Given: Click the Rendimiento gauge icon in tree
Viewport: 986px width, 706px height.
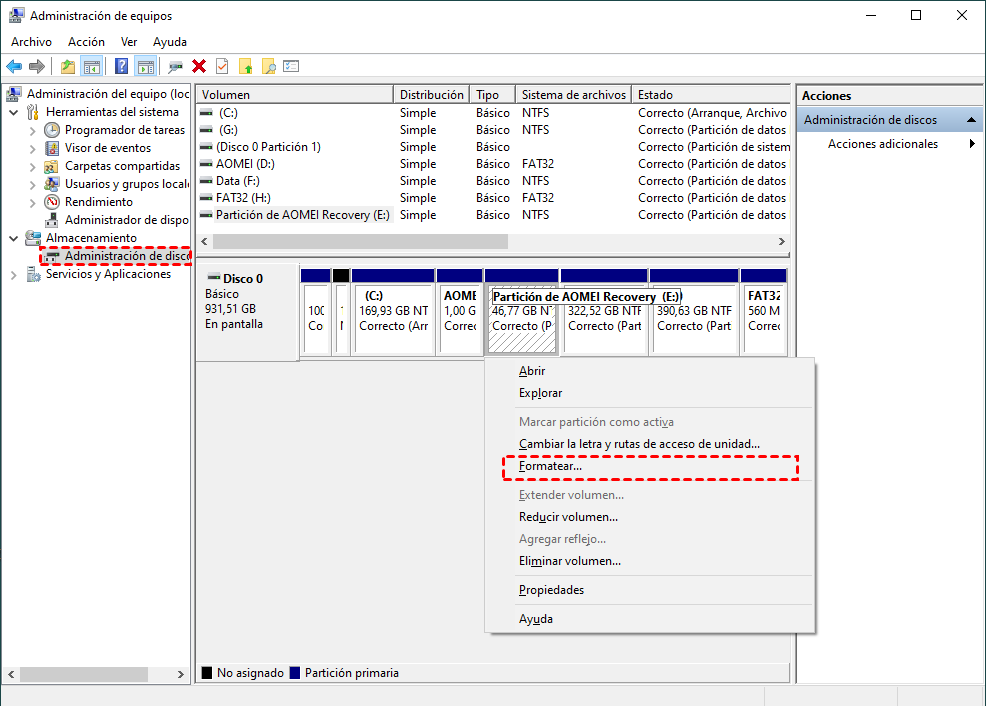Looking at the screenshot, I should [x=53, y=202].
